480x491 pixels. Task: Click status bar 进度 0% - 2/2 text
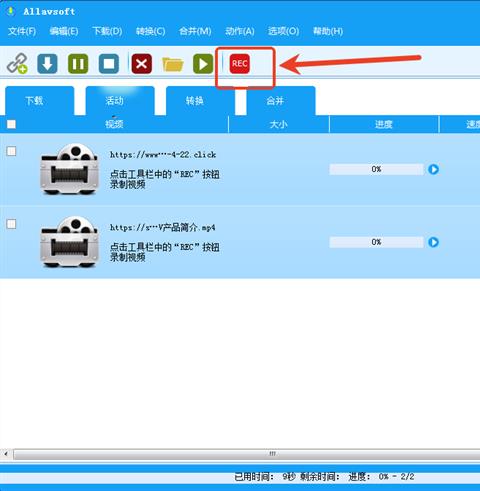pyautogui.click(x=381, y=477)
